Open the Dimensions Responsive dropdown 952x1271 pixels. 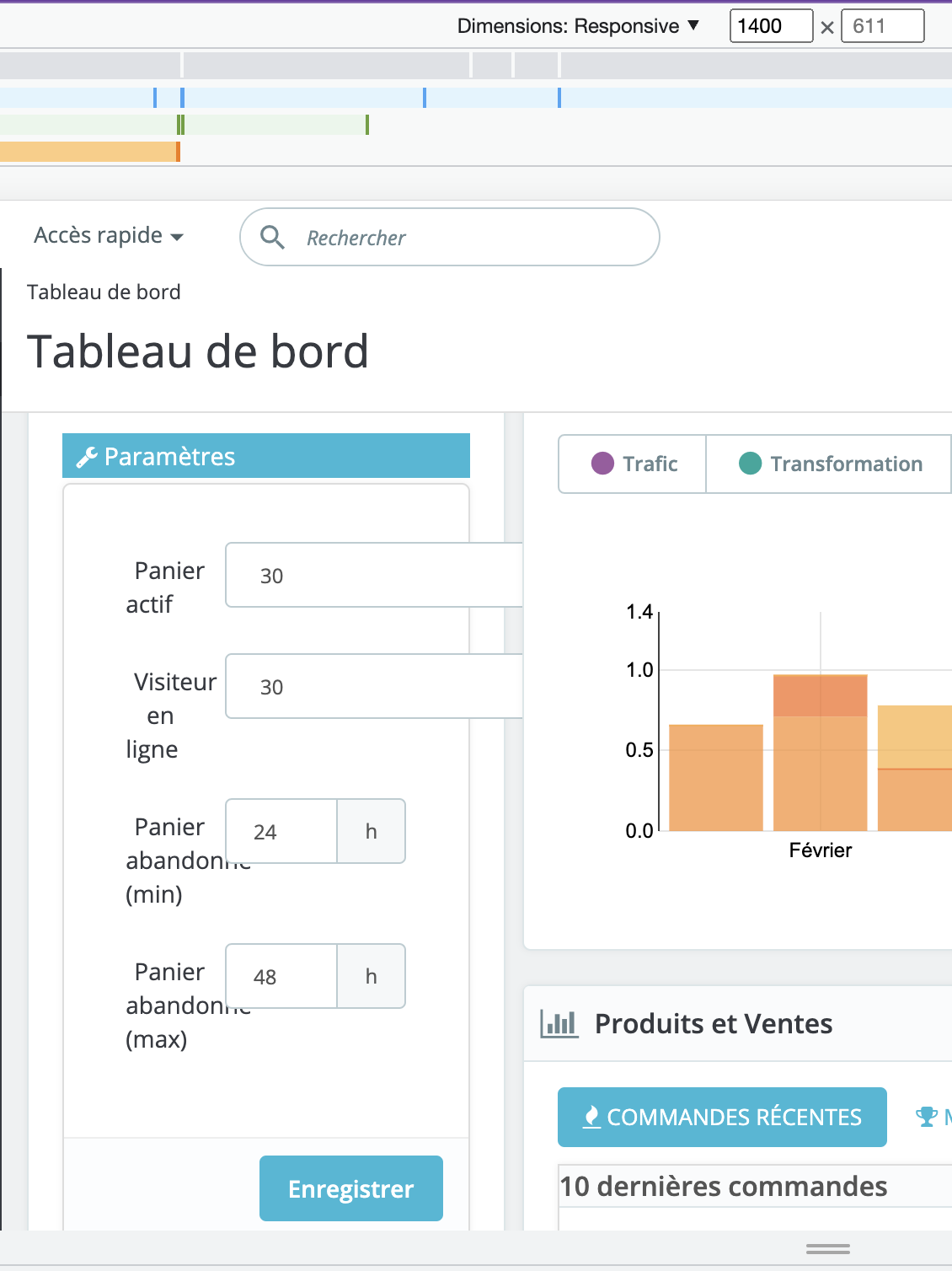point(578,26)
